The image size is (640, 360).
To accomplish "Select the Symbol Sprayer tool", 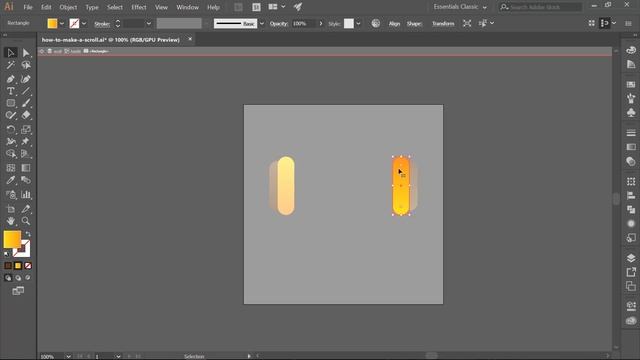I will [11, 195].
